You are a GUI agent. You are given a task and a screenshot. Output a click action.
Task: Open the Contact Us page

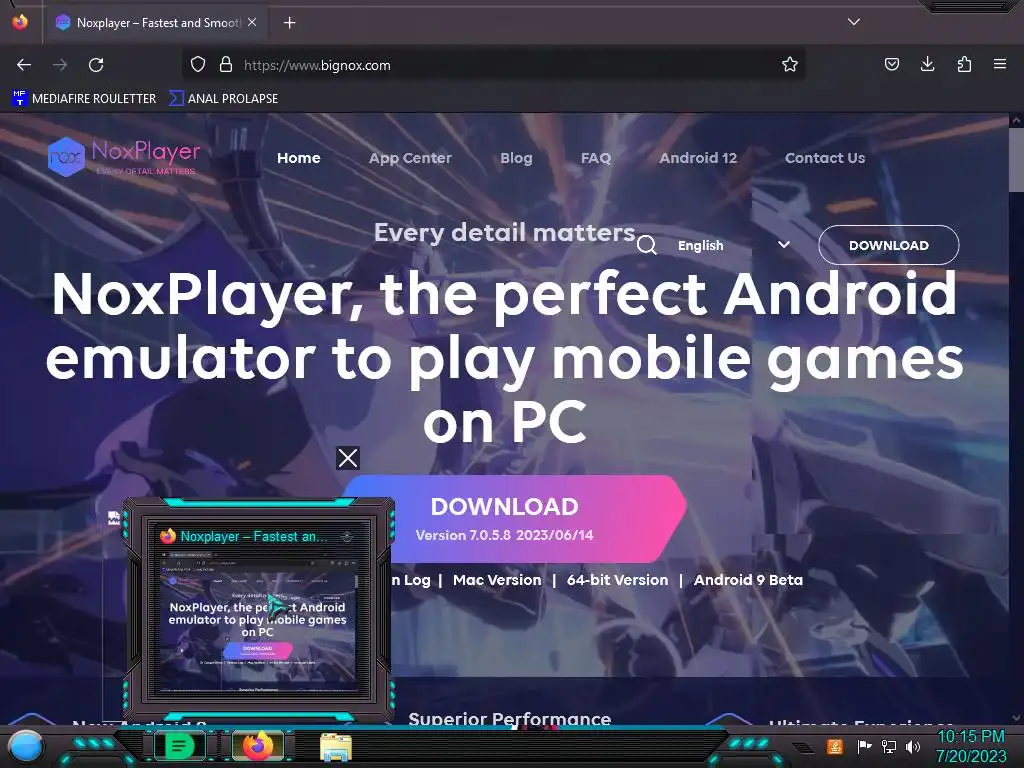pos(825,158)
